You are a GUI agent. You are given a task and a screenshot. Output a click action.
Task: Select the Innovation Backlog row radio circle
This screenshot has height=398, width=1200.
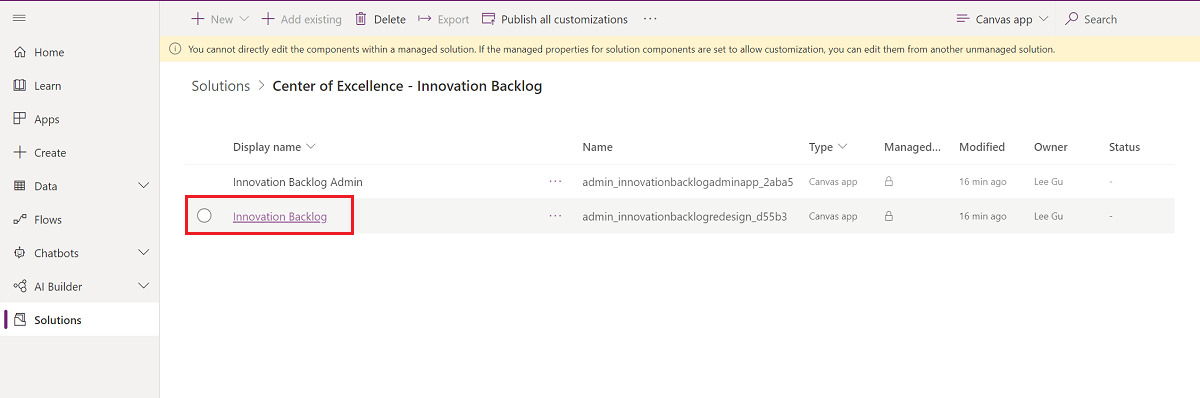tap(204, 216)
